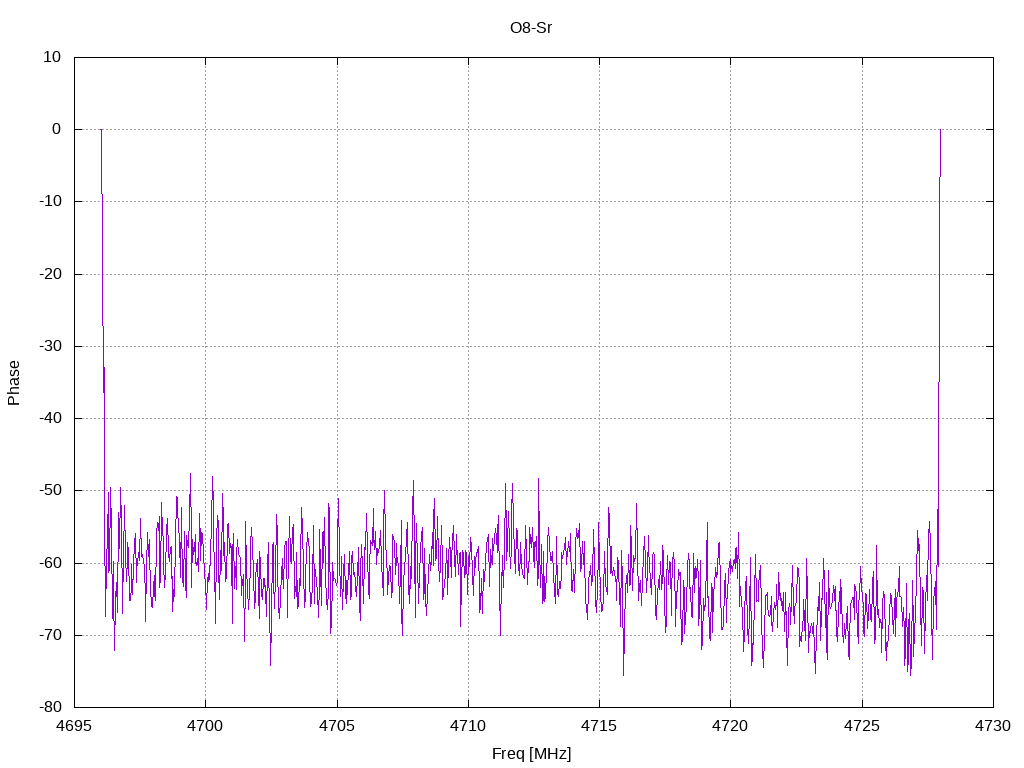The width and height of the screenshot is (1024, 768).
Task: Click x-axis tick label 4730
Action: (993, 726)
